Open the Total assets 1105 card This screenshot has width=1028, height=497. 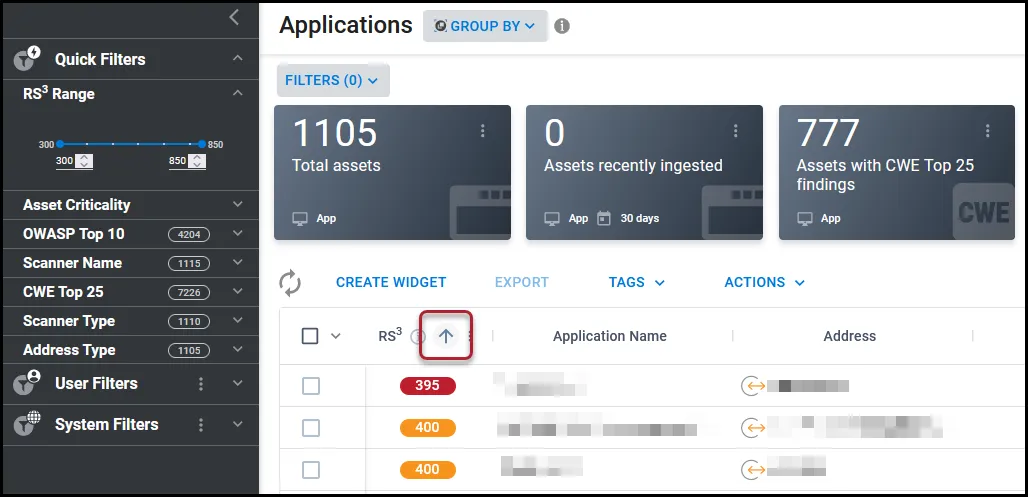tap(392, 172)
